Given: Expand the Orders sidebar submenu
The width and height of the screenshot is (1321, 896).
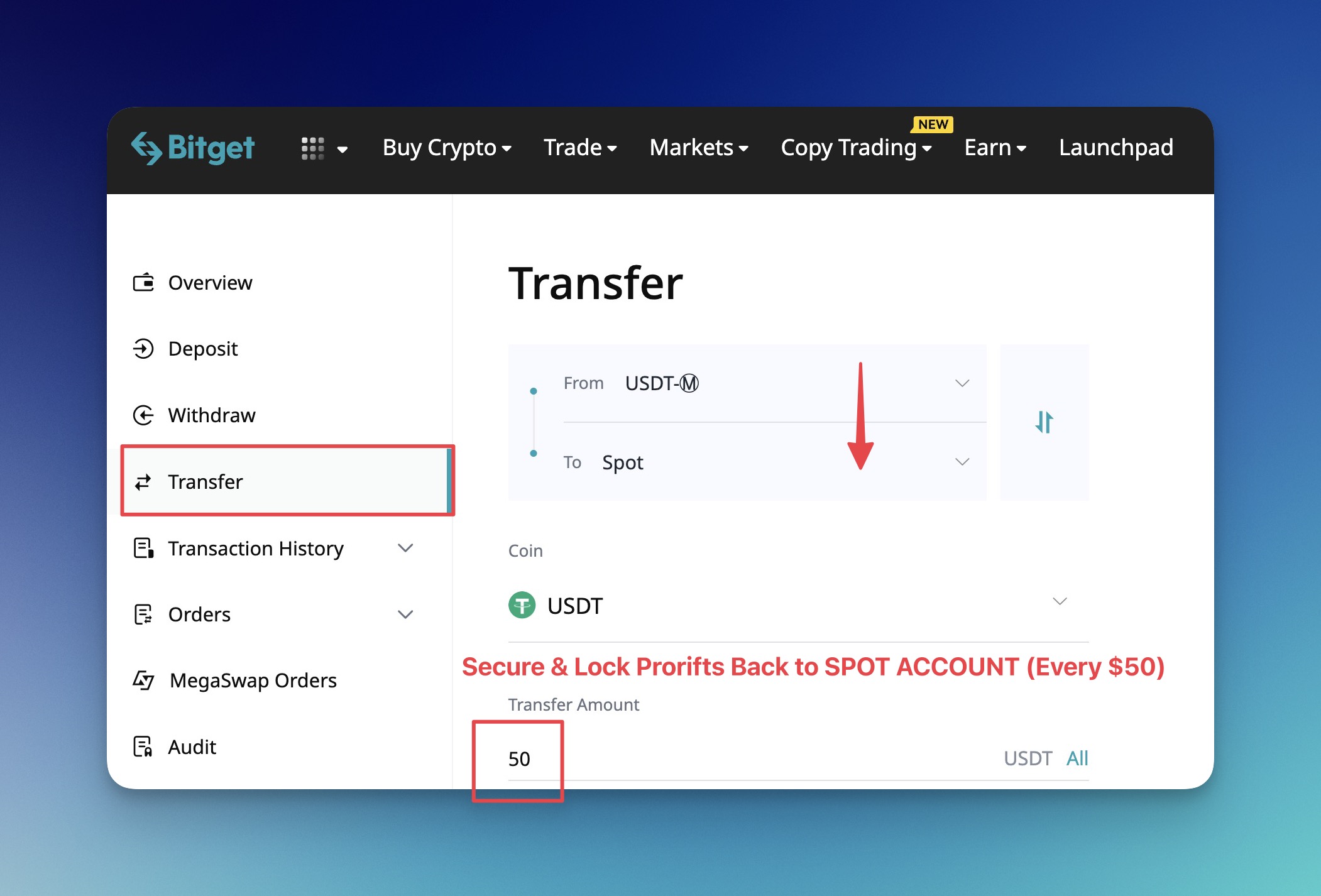Looking at the screenshot, I should point(405,615).
